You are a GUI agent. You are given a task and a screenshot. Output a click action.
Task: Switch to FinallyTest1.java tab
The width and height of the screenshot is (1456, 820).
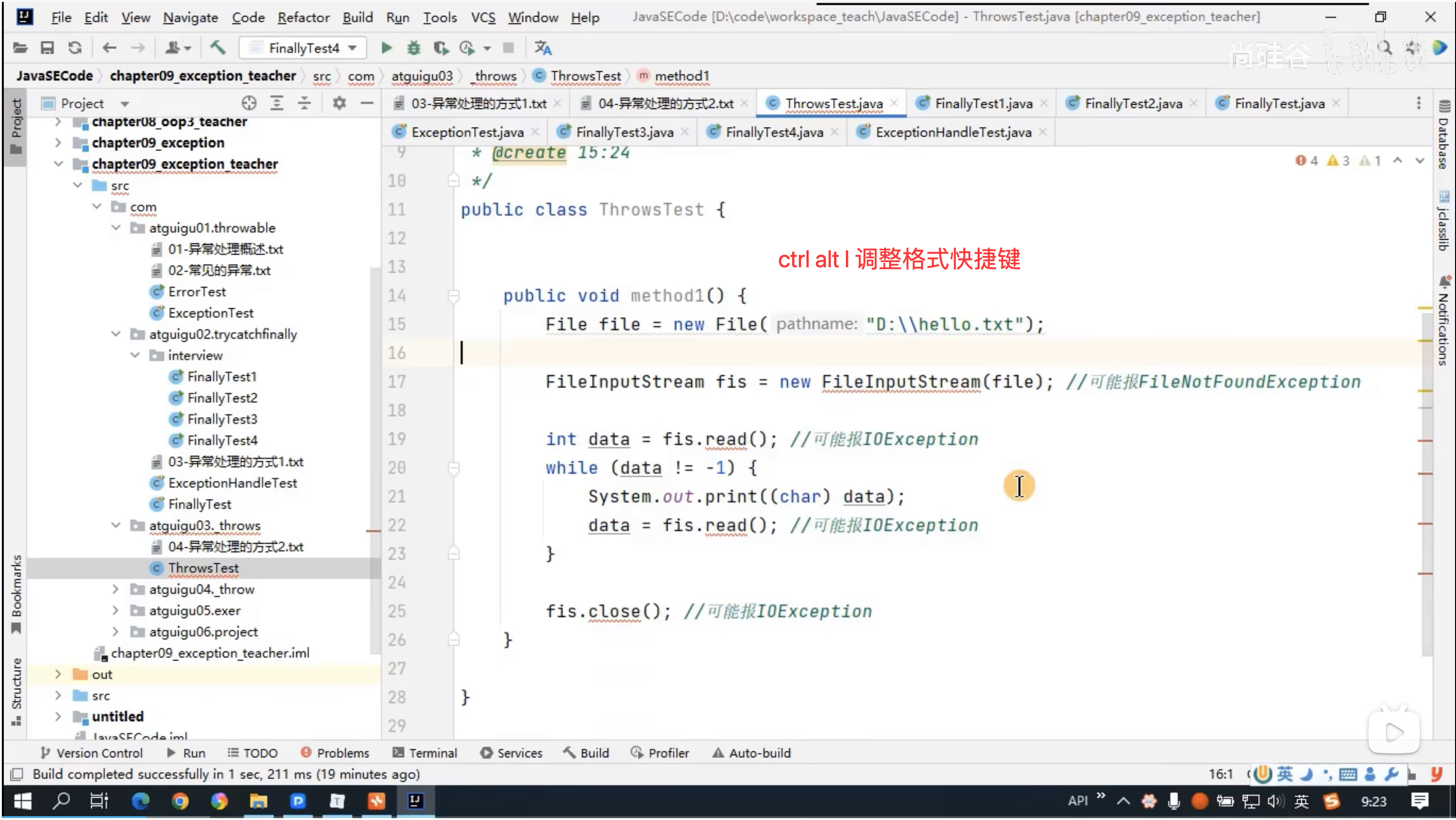tap(982, 104)
